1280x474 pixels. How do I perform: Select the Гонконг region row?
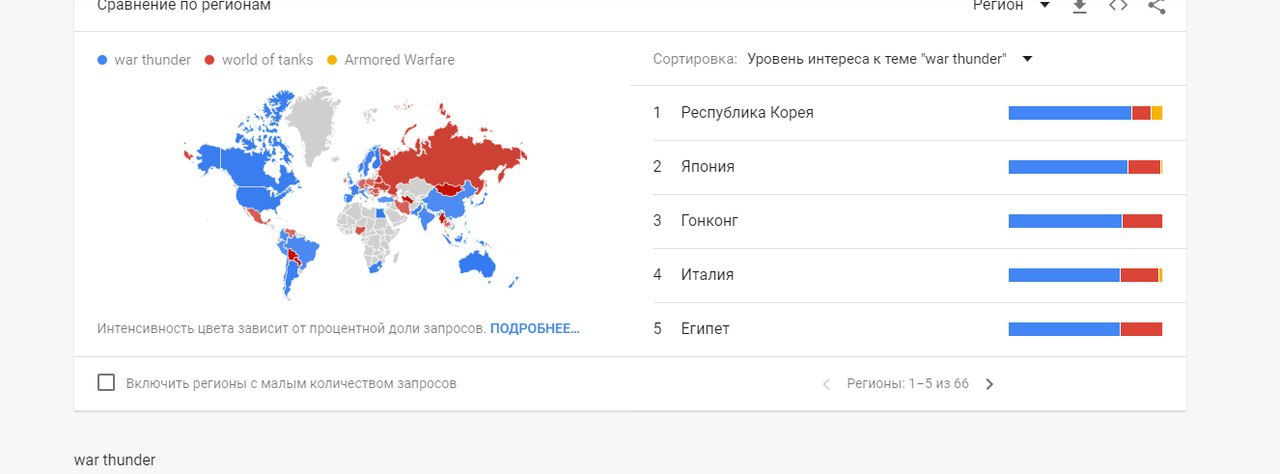(710, 221)
